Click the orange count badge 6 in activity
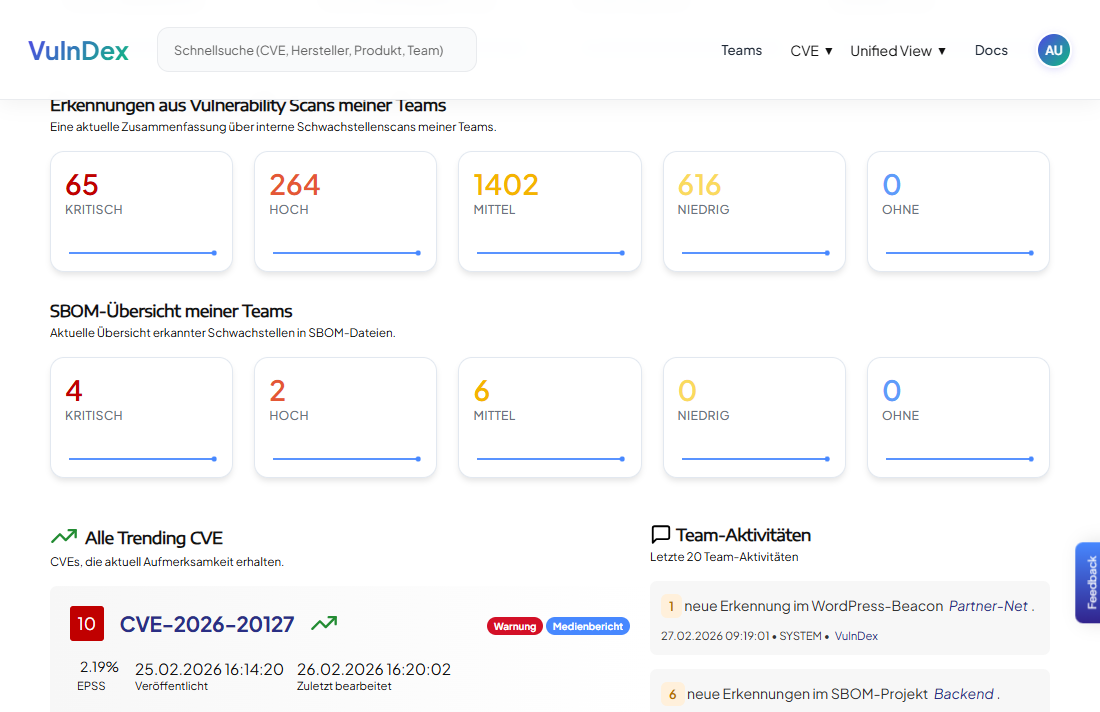1100x712 pixels. (672, 694)
